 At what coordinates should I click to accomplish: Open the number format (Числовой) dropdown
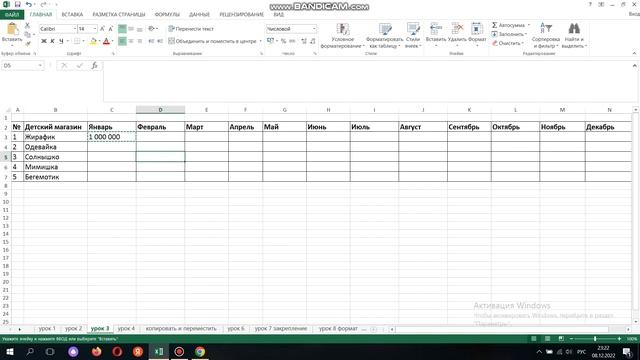click(x=314, y=29)
